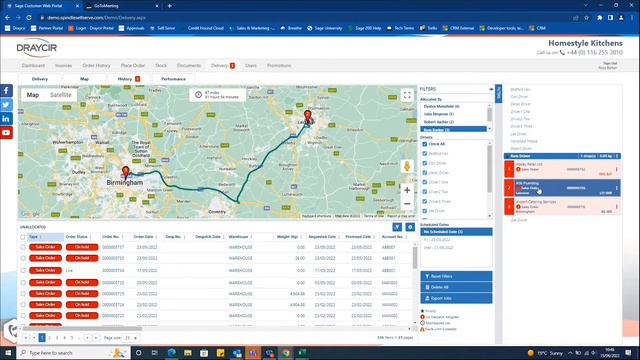The image size is (640, 360).
Task: Click the Export Jobs button
Action: click(x=456, y=298)
